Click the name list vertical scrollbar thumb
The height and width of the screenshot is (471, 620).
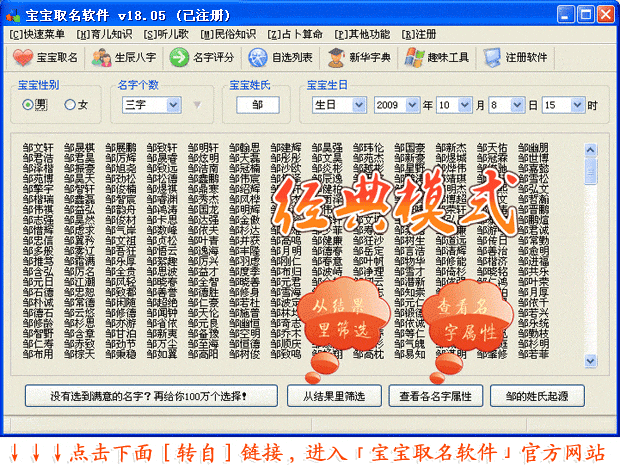click(590, 171)
